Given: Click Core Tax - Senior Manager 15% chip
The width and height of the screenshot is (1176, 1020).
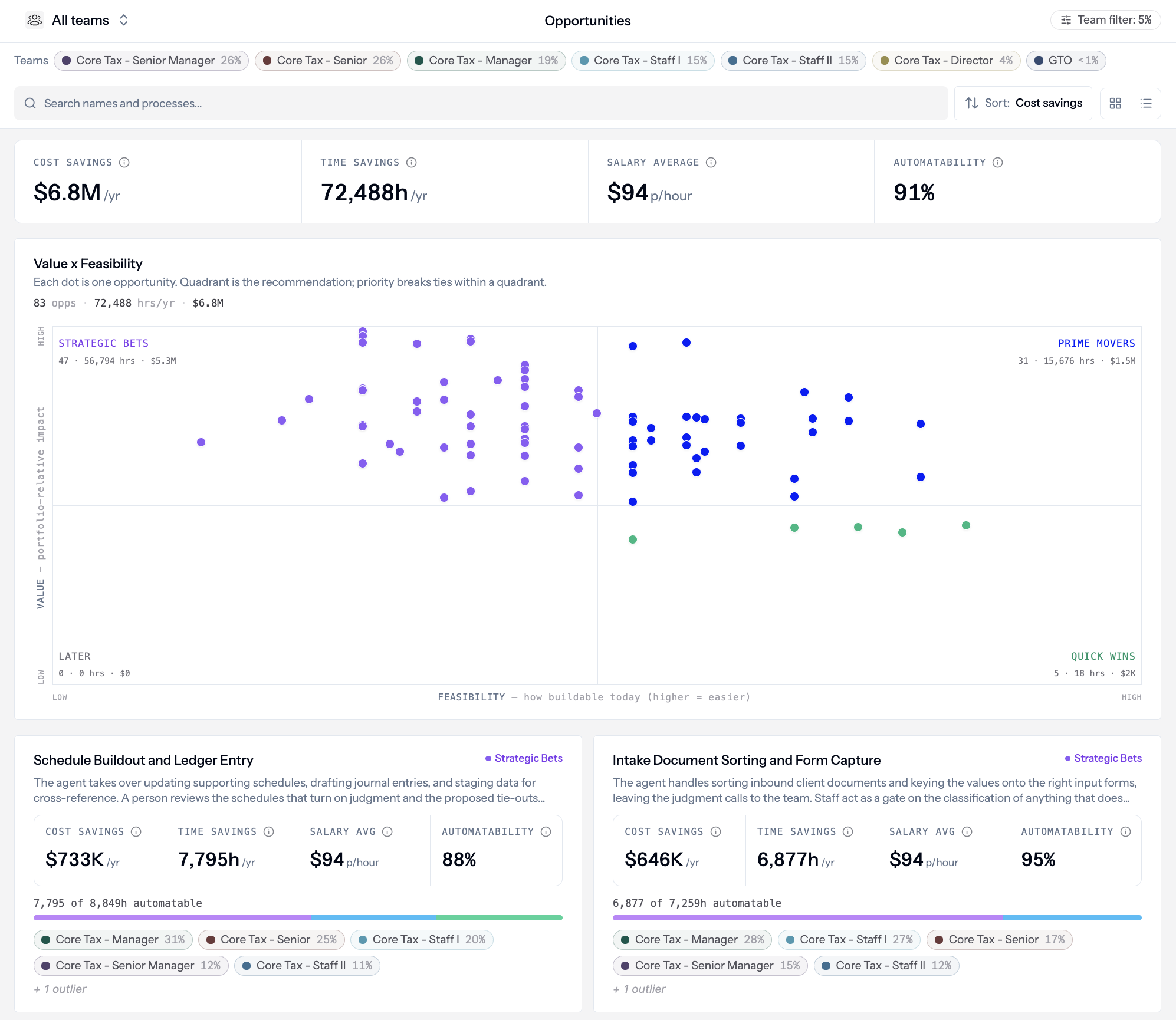Looking at the screenshot, I should (x=710, y=965).
